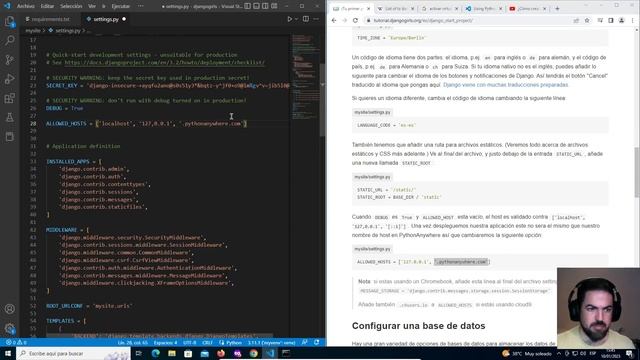Open the Source Control view
The height and width of the screenshot is (360, 640).
9,60
